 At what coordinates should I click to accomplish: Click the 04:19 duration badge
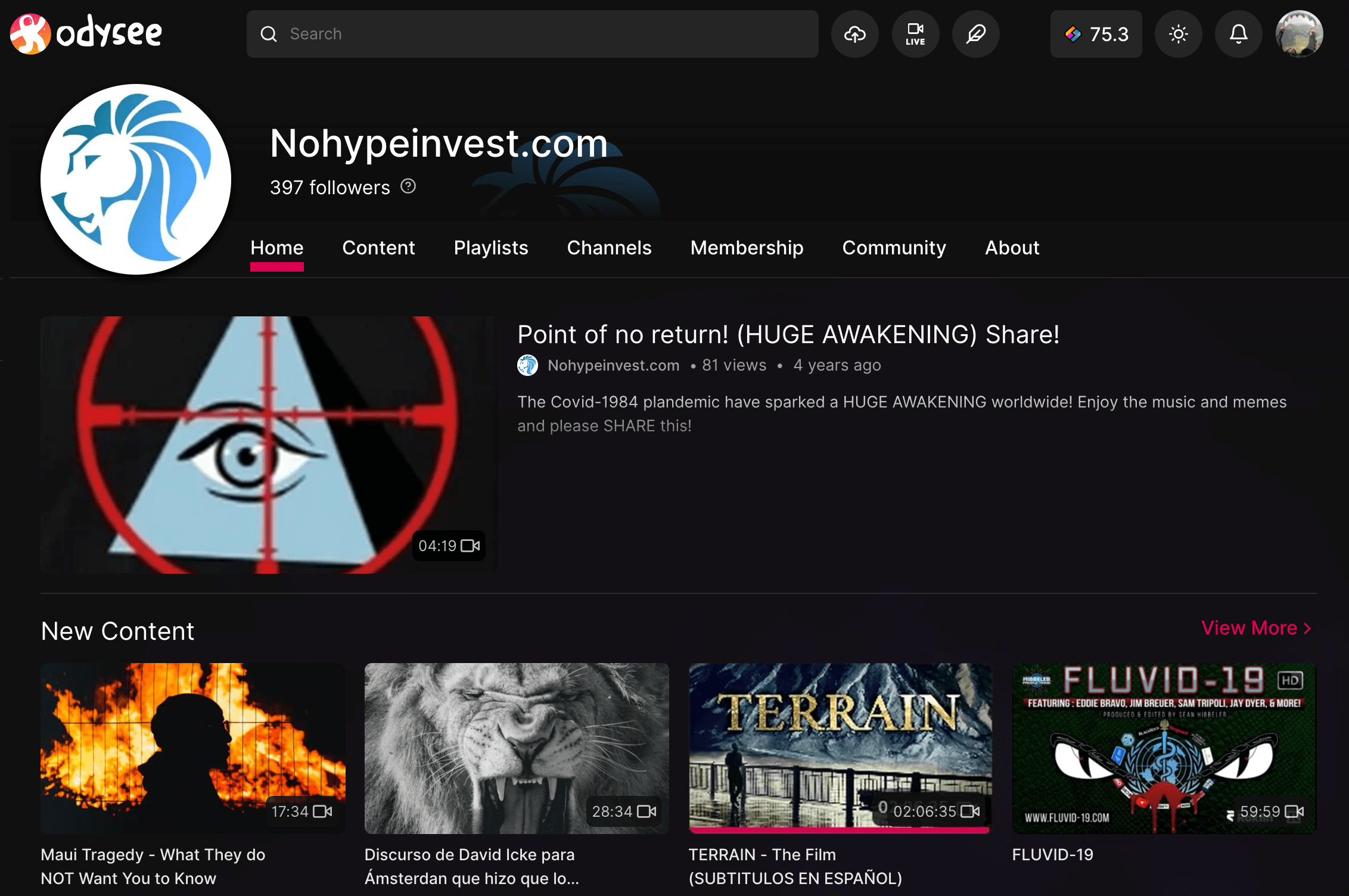coord(449,546)
